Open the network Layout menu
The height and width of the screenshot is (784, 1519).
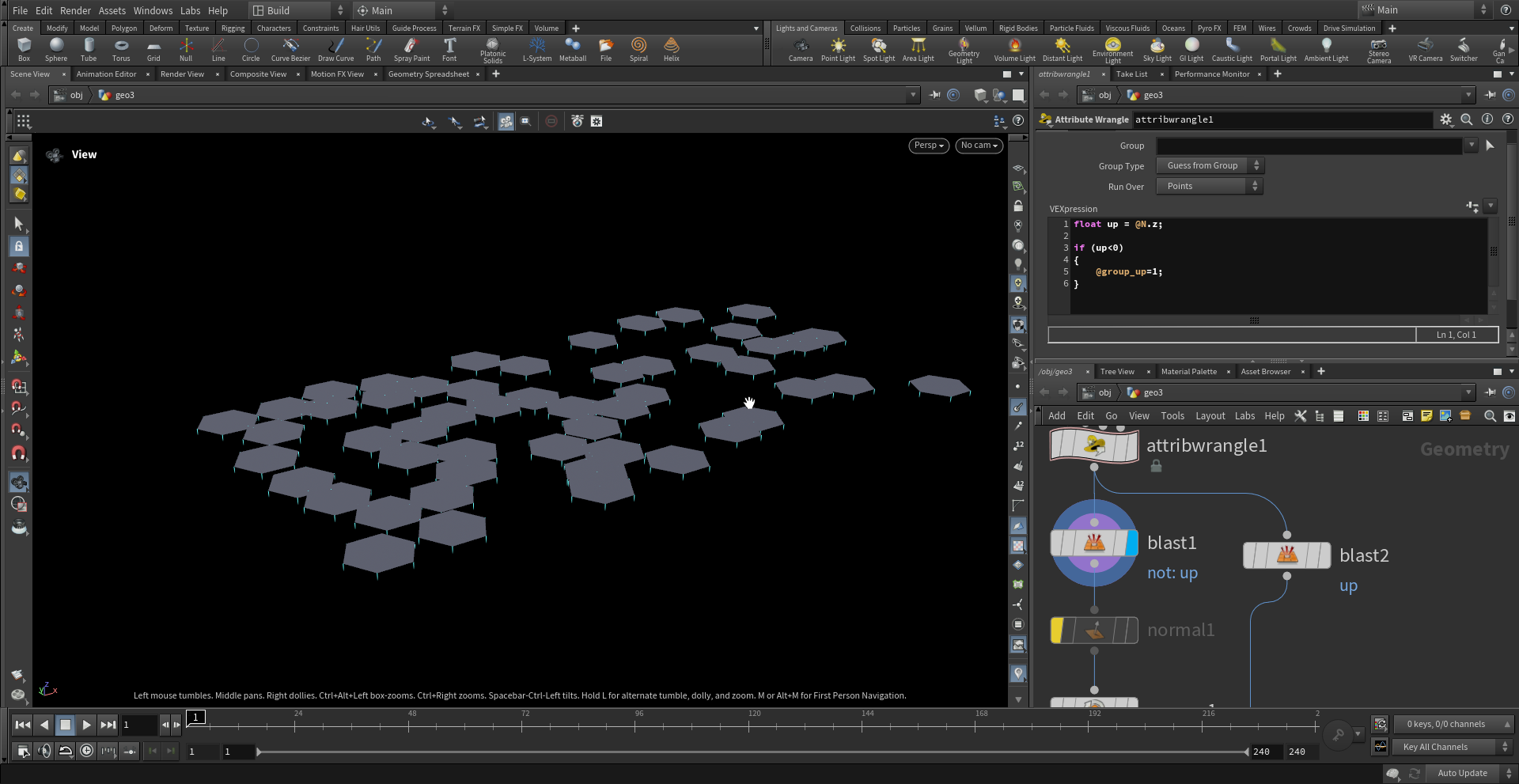coord(1210,416)
